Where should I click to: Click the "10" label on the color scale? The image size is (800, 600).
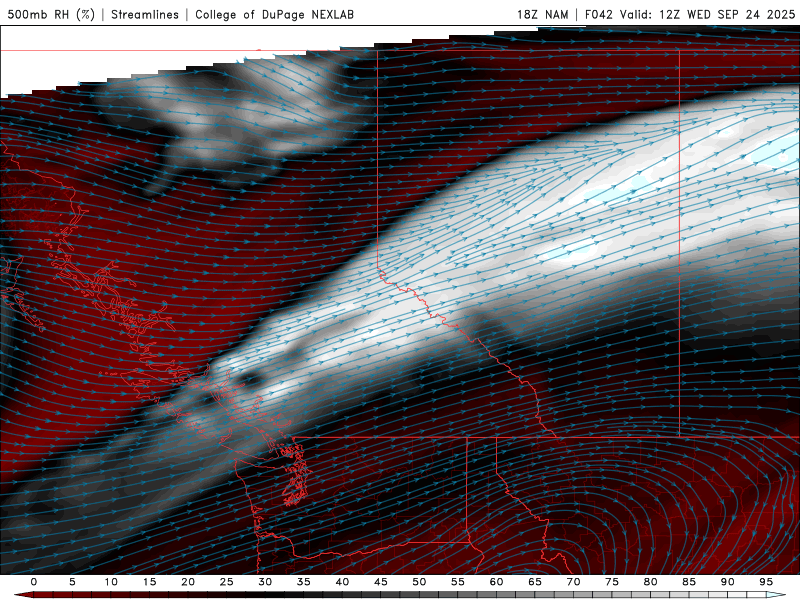coord(111,582)
